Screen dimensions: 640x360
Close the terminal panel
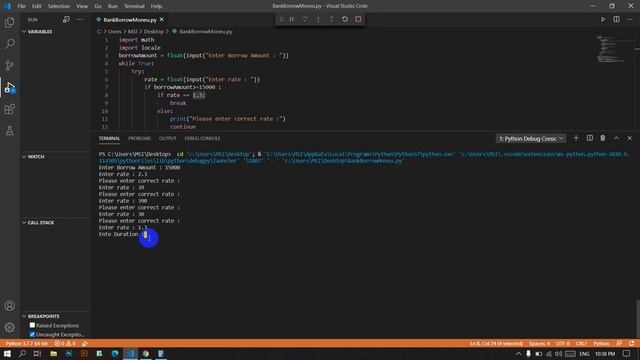point(629,138)
